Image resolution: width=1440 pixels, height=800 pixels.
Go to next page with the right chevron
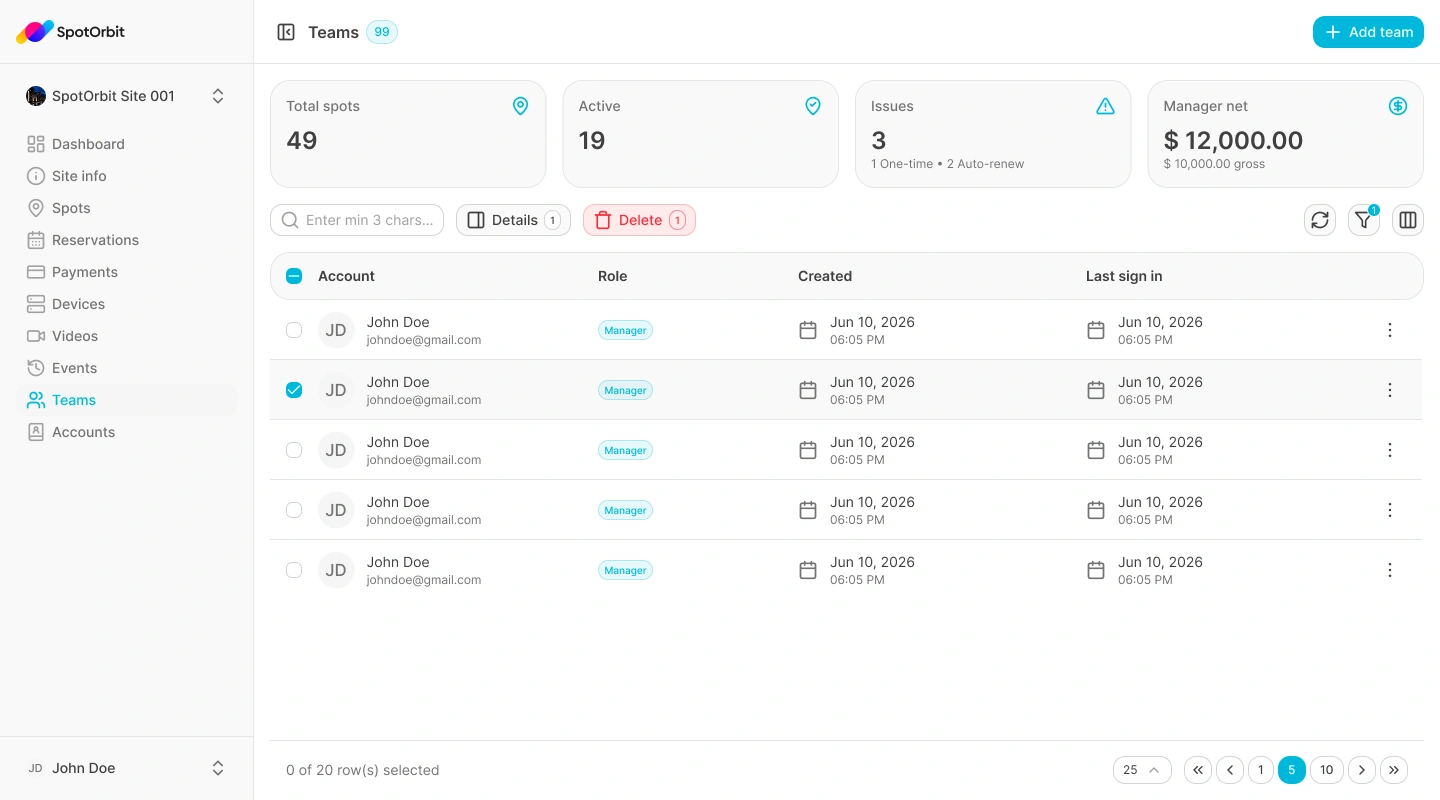[1362, 770]
